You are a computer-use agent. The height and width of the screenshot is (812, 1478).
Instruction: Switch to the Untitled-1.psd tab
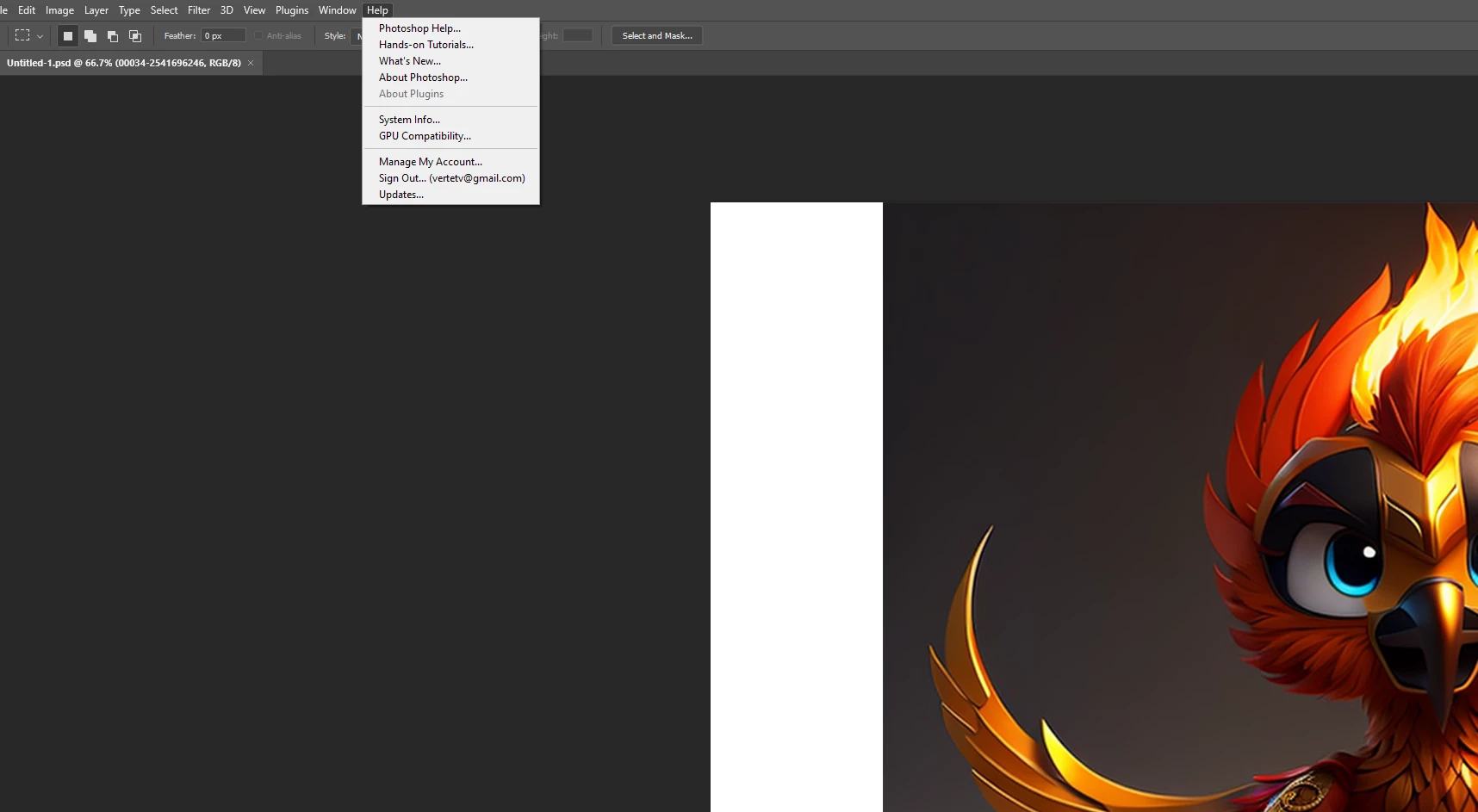click(124, 63)
